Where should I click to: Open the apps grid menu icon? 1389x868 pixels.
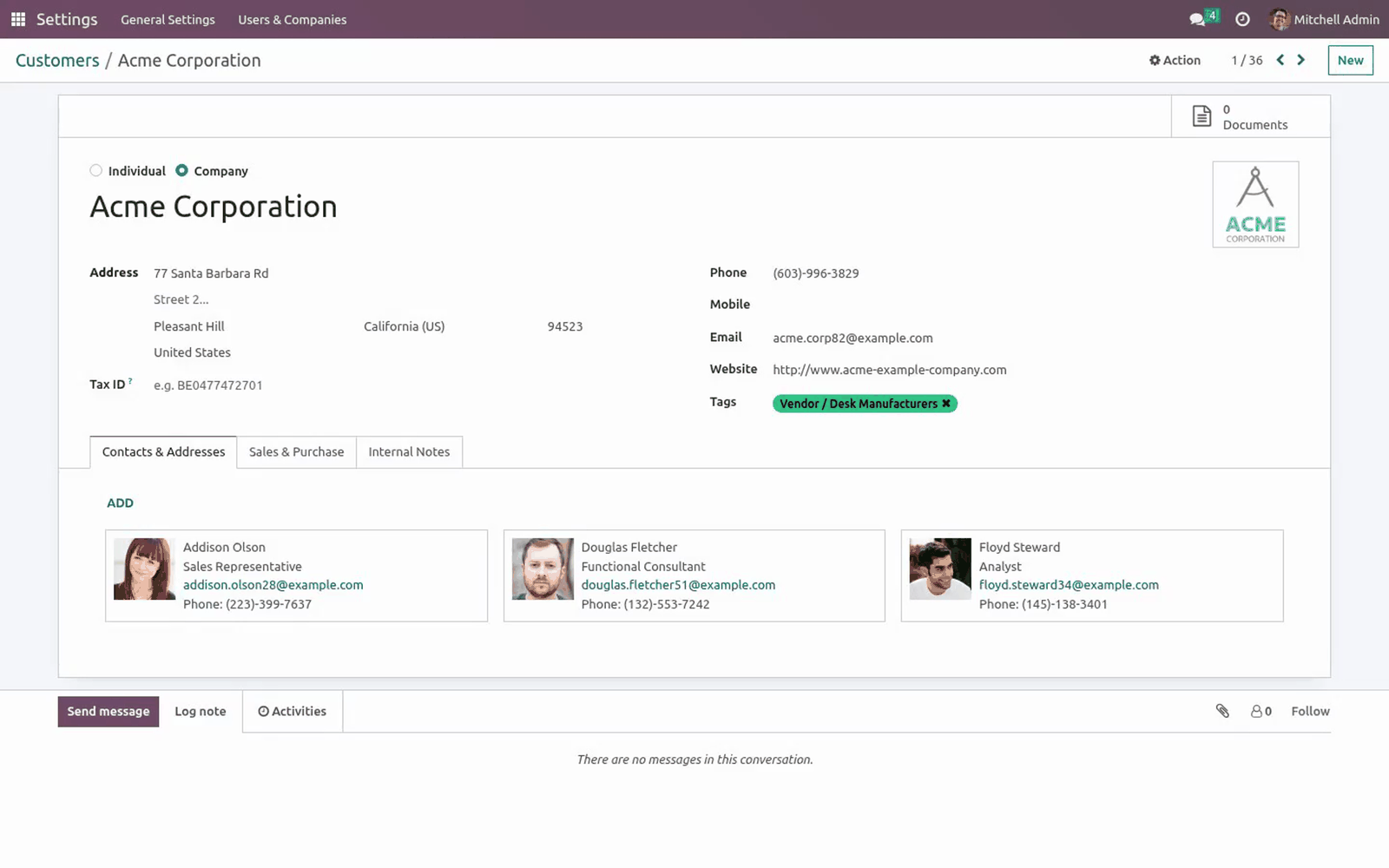(x=18, y=19)
